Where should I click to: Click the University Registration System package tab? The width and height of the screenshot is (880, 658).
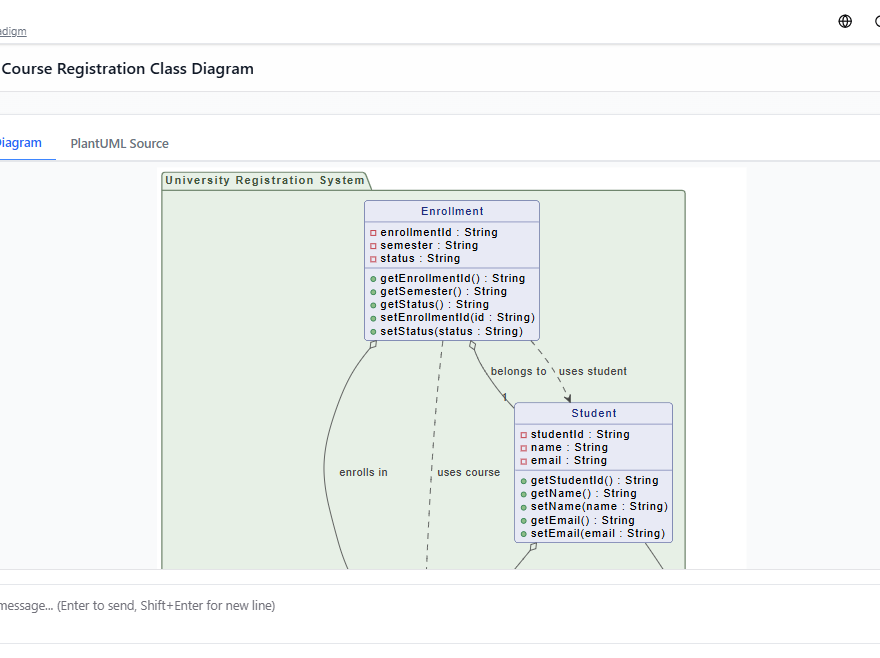(265, 180)
